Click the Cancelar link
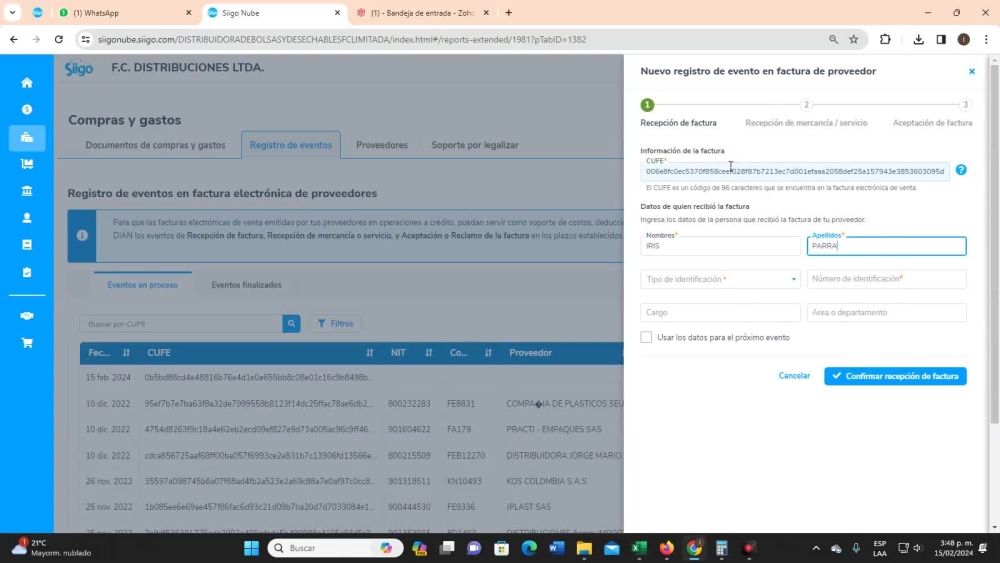 click(x=794, y=376)
